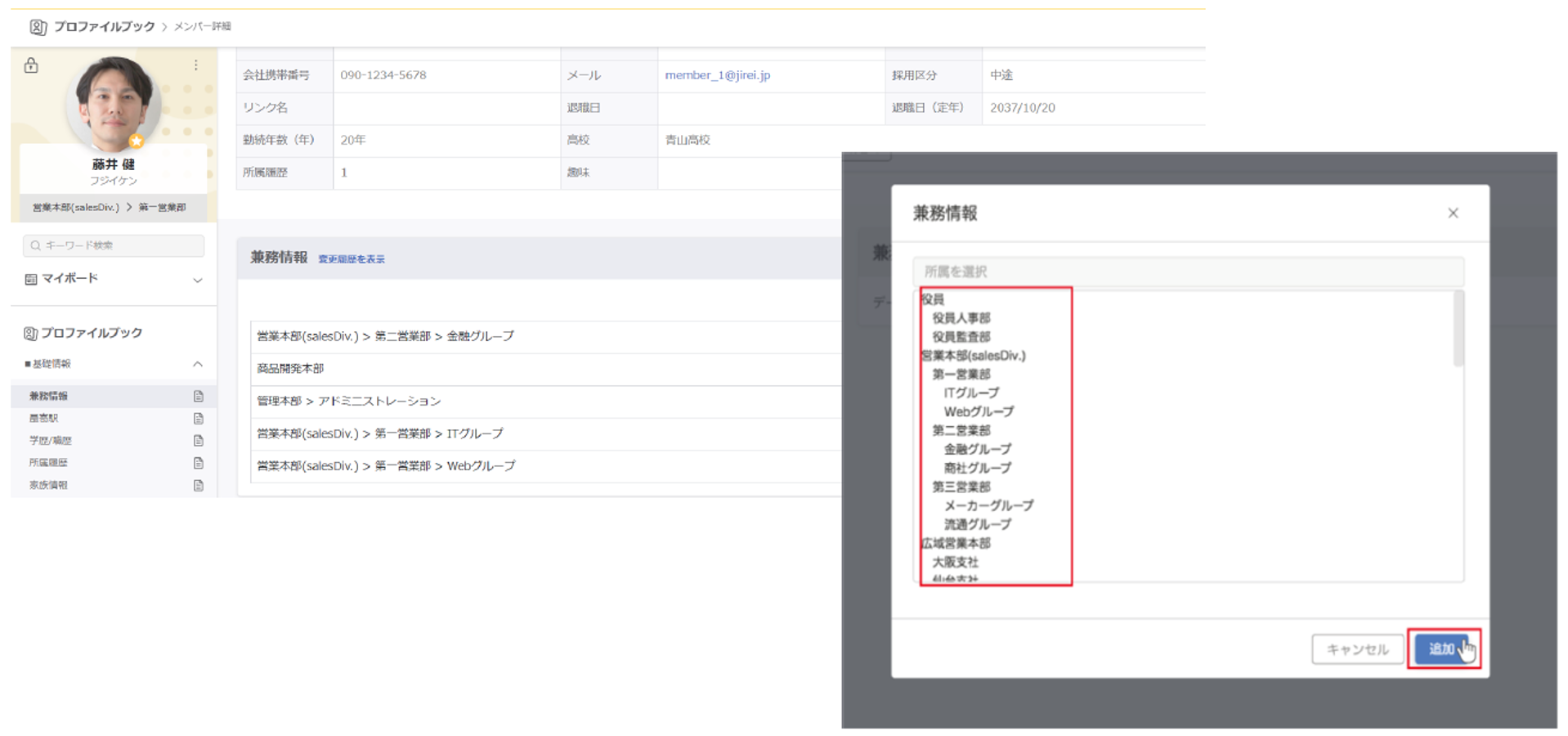Select 第三営業部 in the dialog tree
Screen dimensions: 1568x736
click(x=961, y=487)
